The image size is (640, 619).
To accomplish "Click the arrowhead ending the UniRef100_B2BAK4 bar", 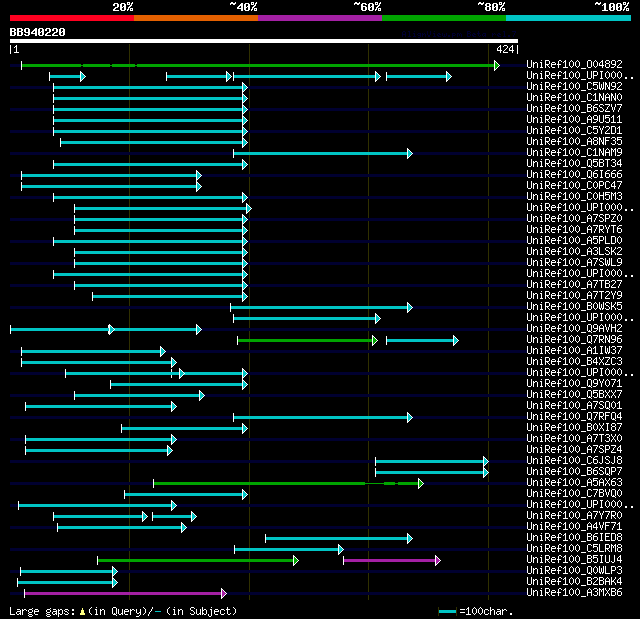I will 115,583.
